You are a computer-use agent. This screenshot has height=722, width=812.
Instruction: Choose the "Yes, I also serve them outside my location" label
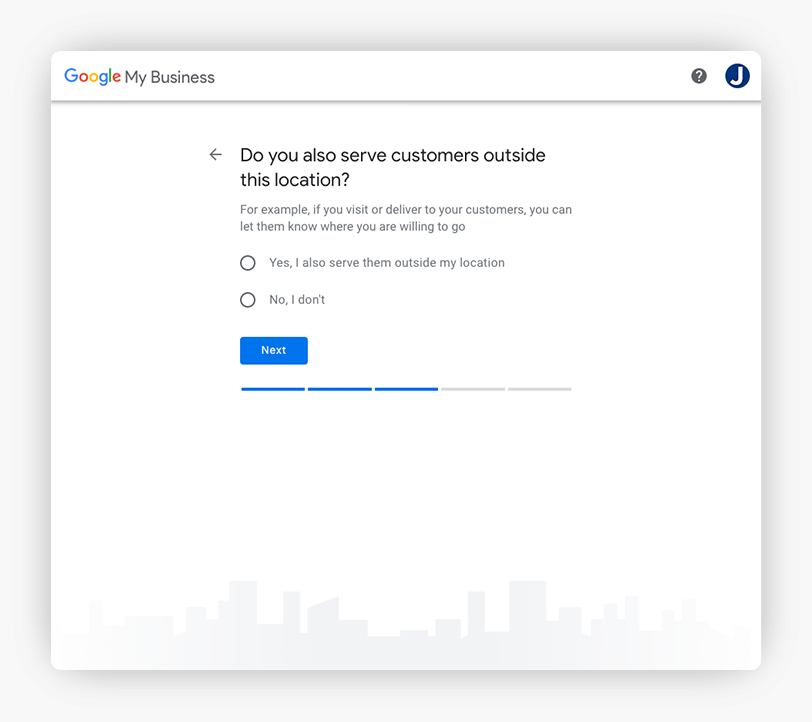click(x=386, y=263)
